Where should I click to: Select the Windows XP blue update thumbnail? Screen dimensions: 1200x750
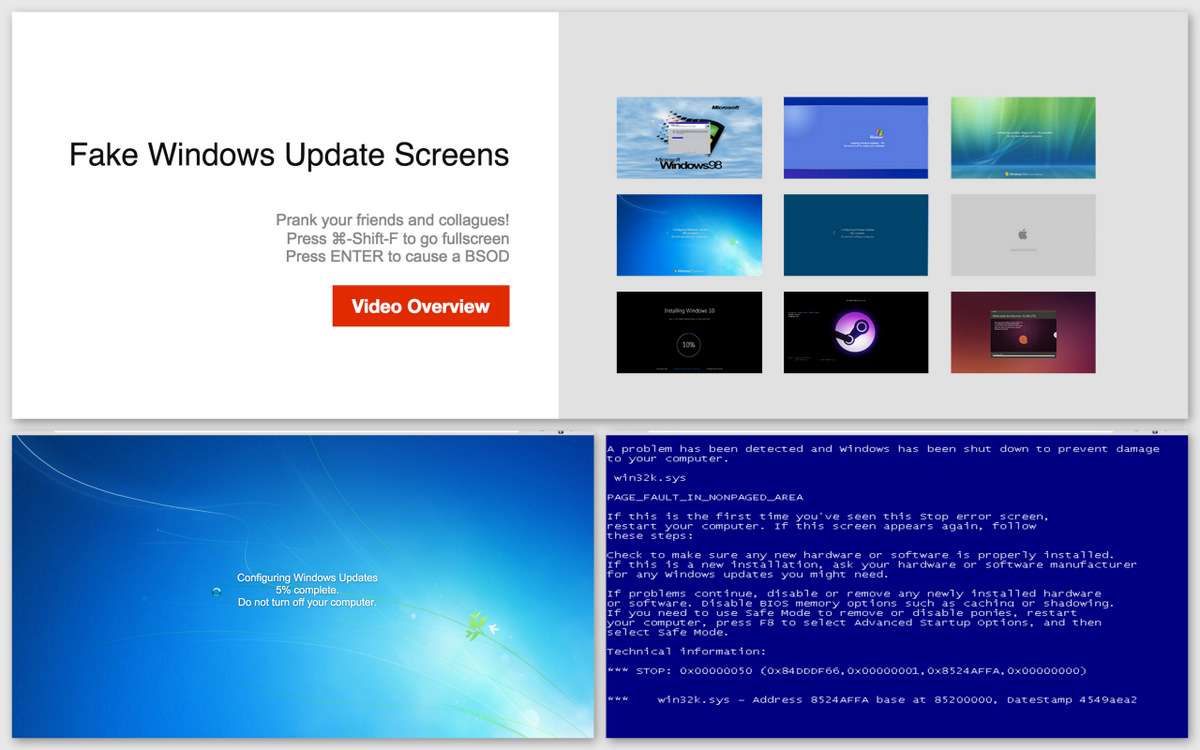click(856, 138)
